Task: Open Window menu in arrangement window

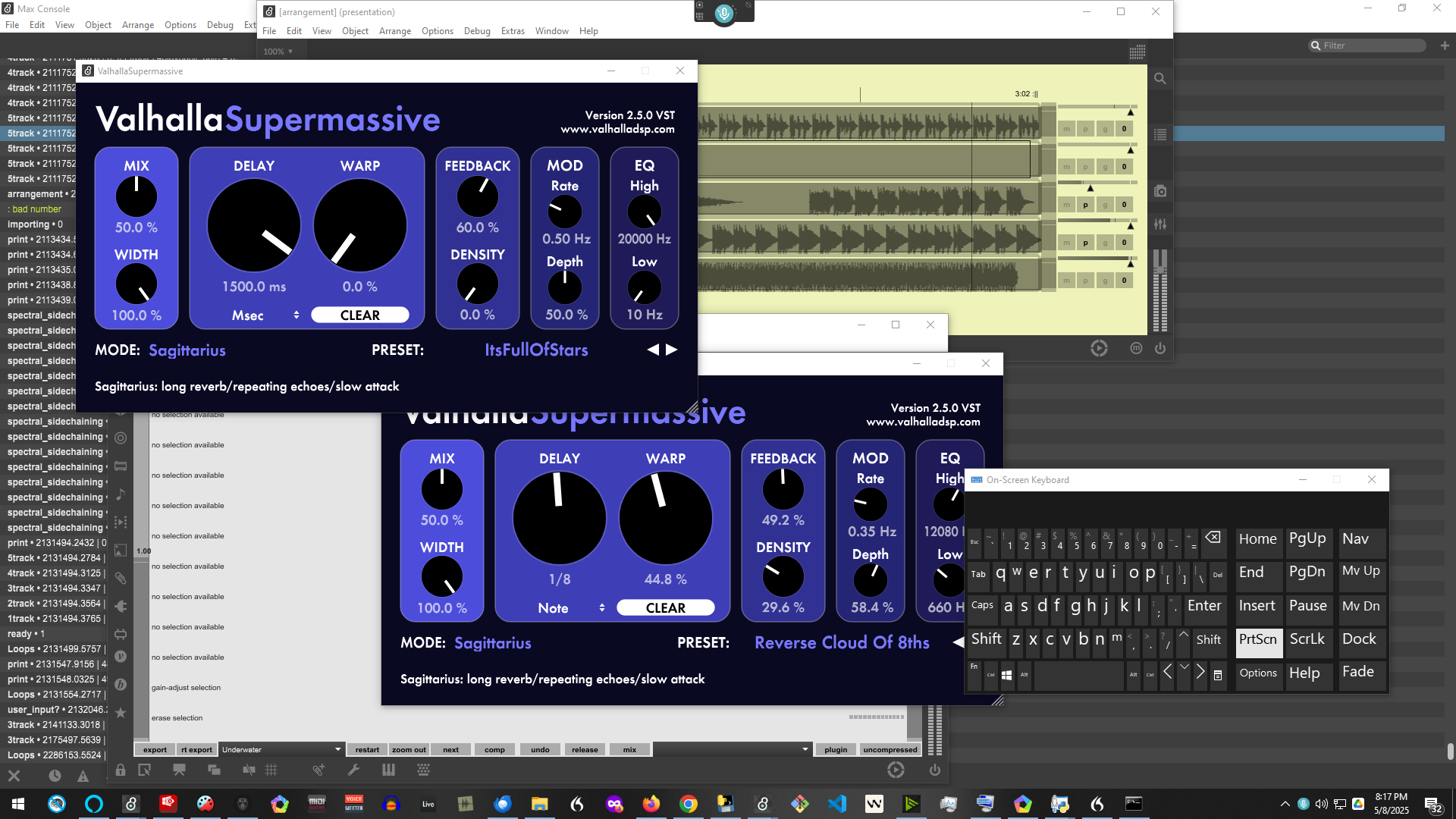Action: 551,31
